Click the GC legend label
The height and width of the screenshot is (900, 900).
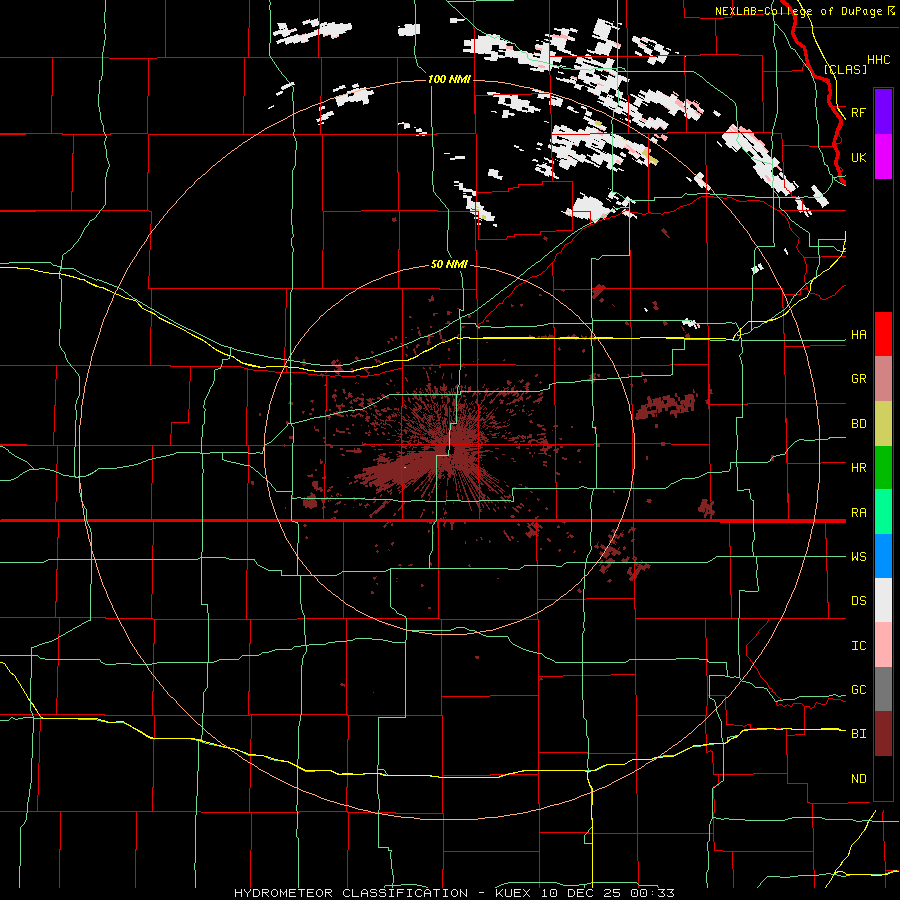858,690
